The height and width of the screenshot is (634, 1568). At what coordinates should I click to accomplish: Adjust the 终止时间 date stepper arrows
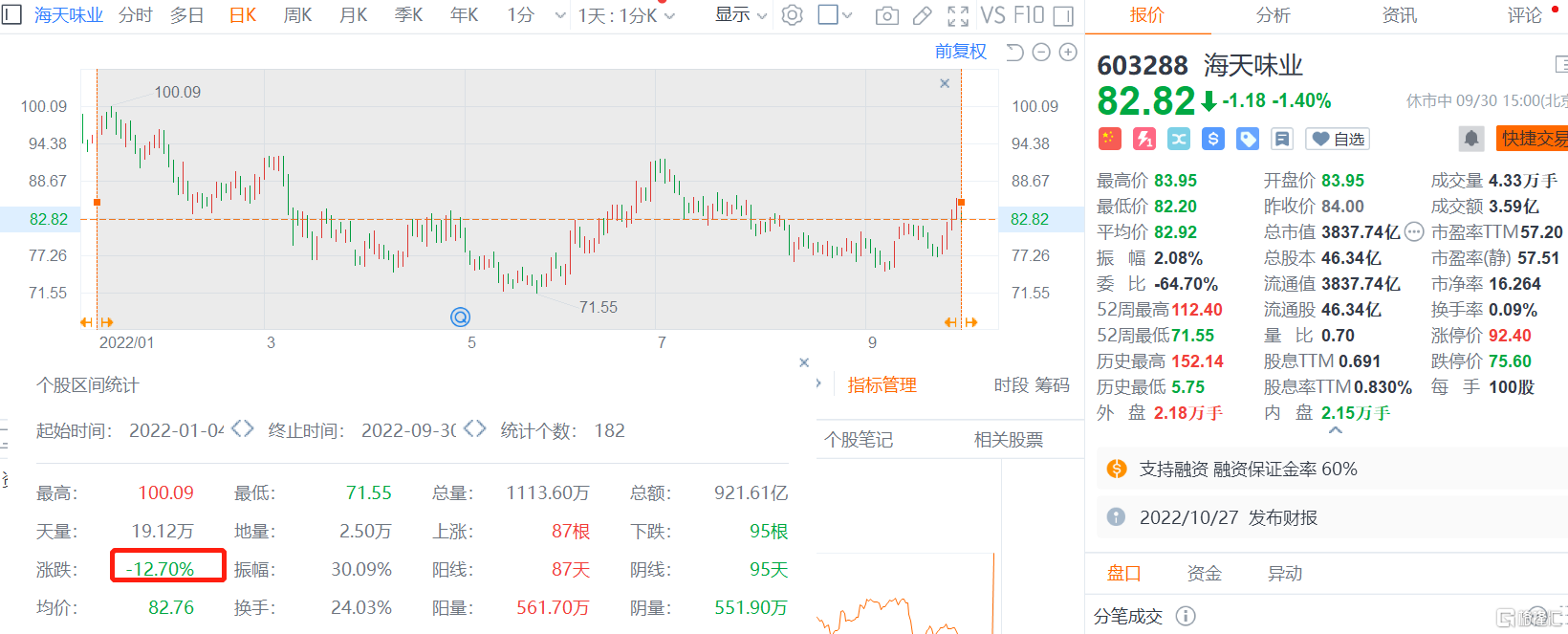coord(475,428)
